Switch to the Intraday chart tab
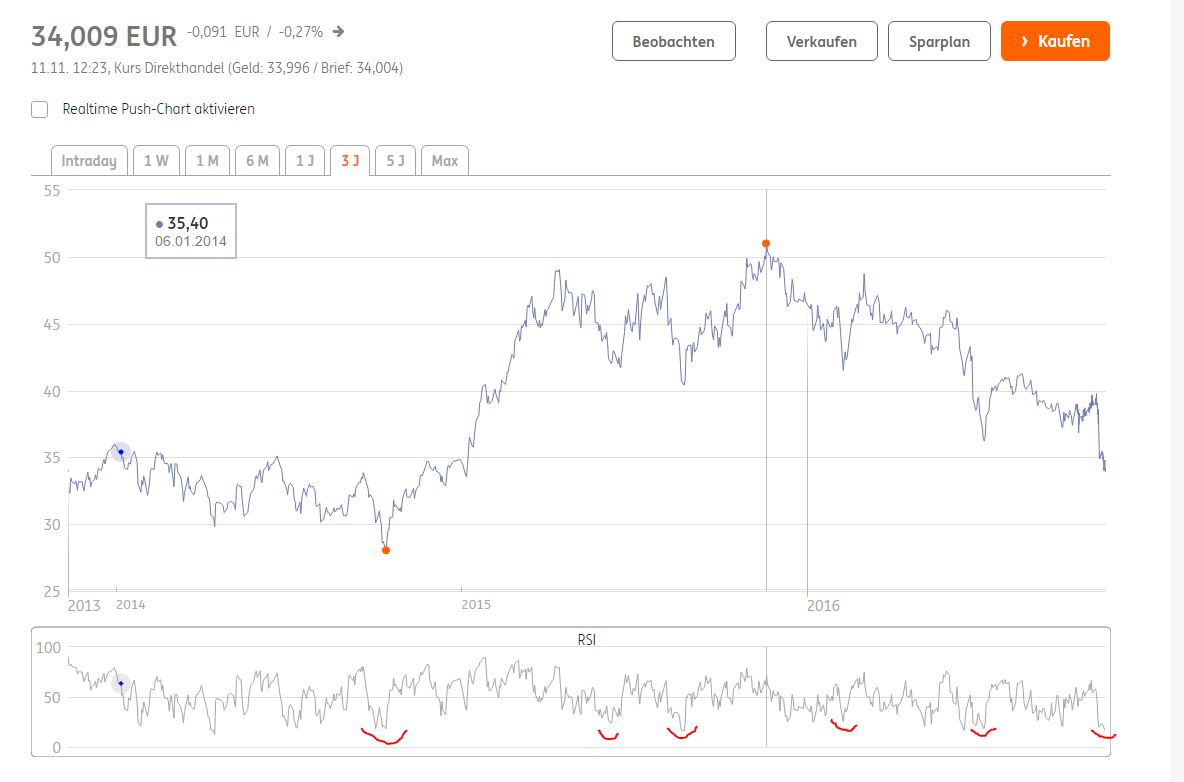Image resolution: width=1184 pixels, height=782 pixels. [89, 161]
